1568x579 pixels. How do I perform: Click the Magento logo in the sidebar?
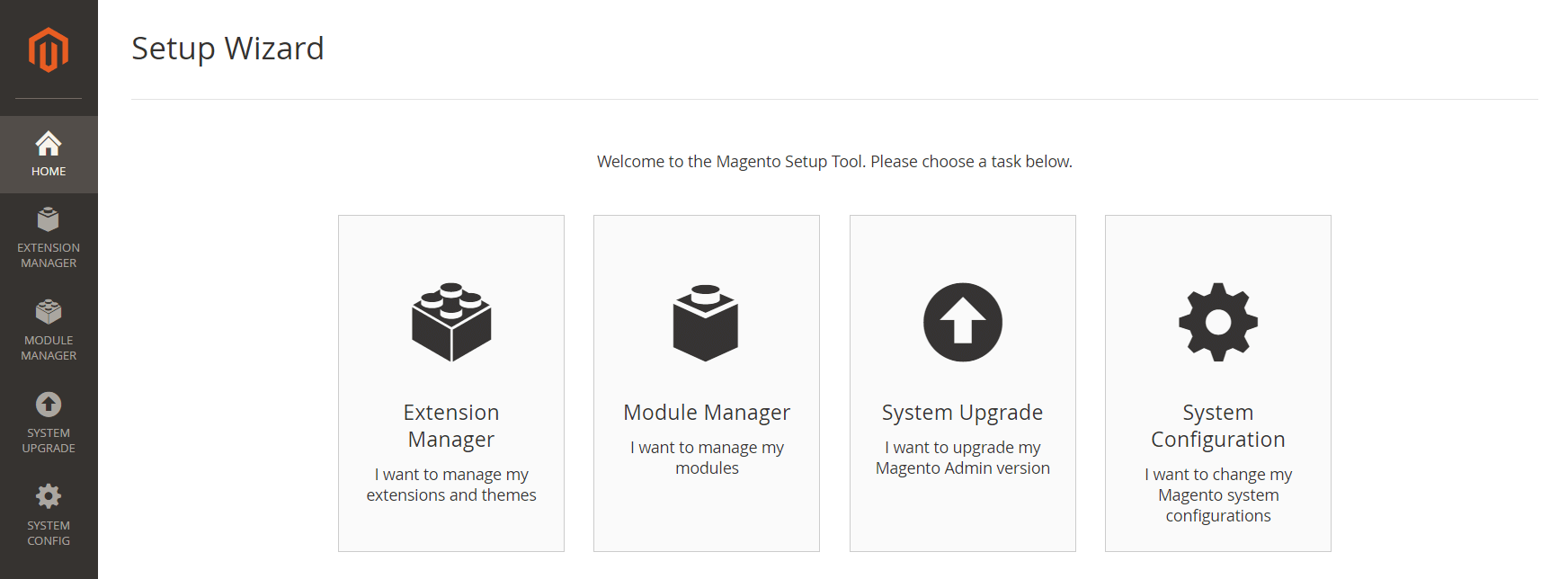coord(49,49)
